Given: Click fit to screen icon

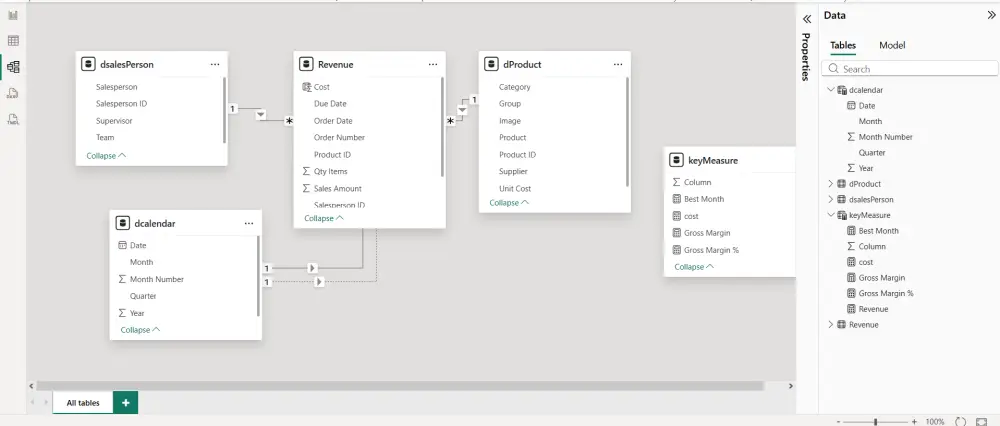Looking at the screenshot, I should click(982, 422).
